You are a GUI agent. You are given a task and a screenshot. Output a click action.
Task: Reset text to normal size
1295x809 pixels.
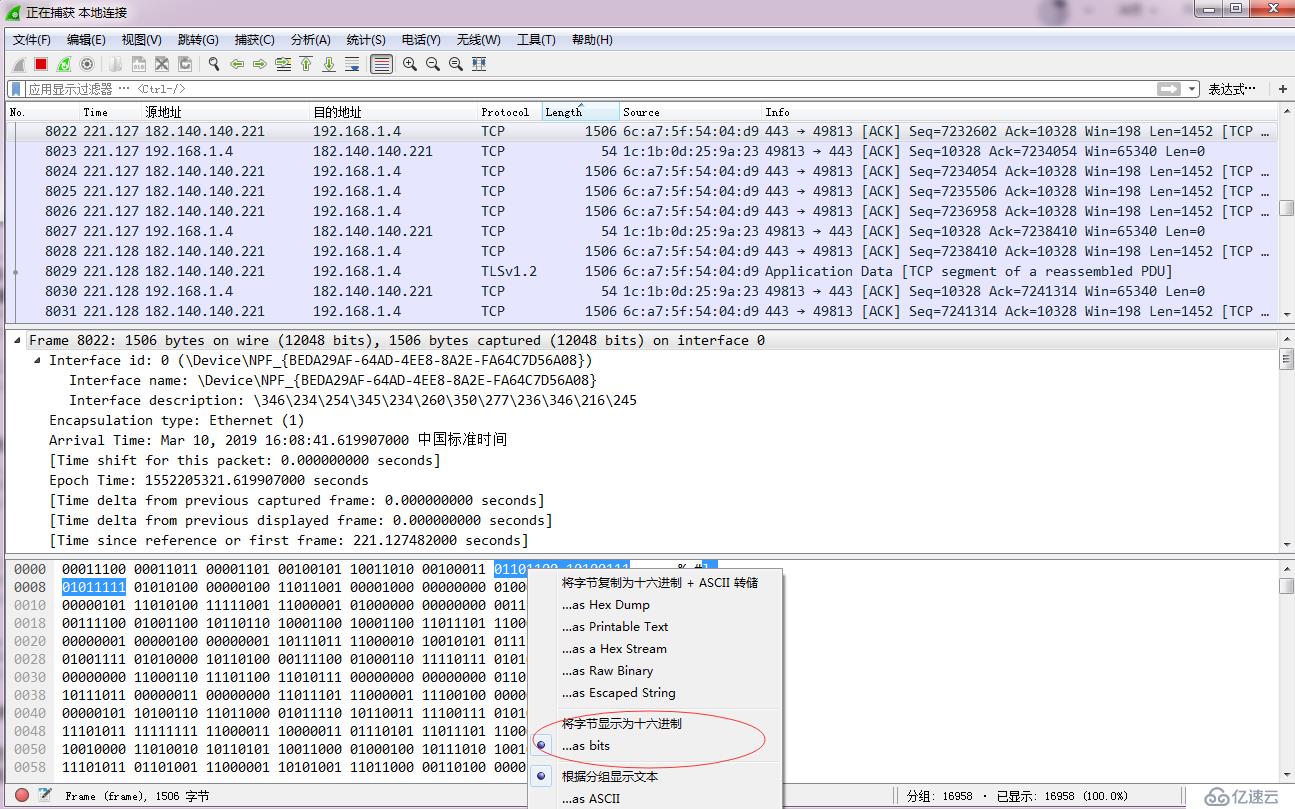(456, 64)
